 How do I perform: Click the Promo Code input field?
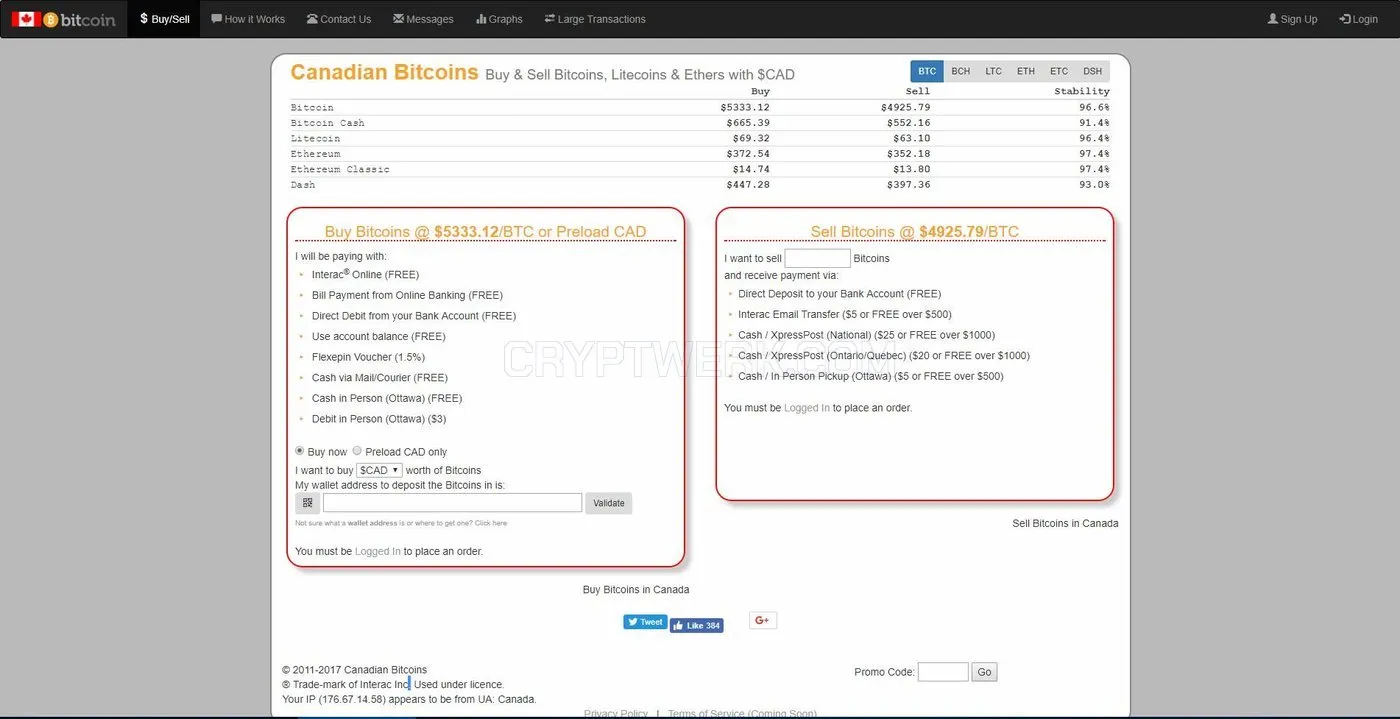[943, 672]
